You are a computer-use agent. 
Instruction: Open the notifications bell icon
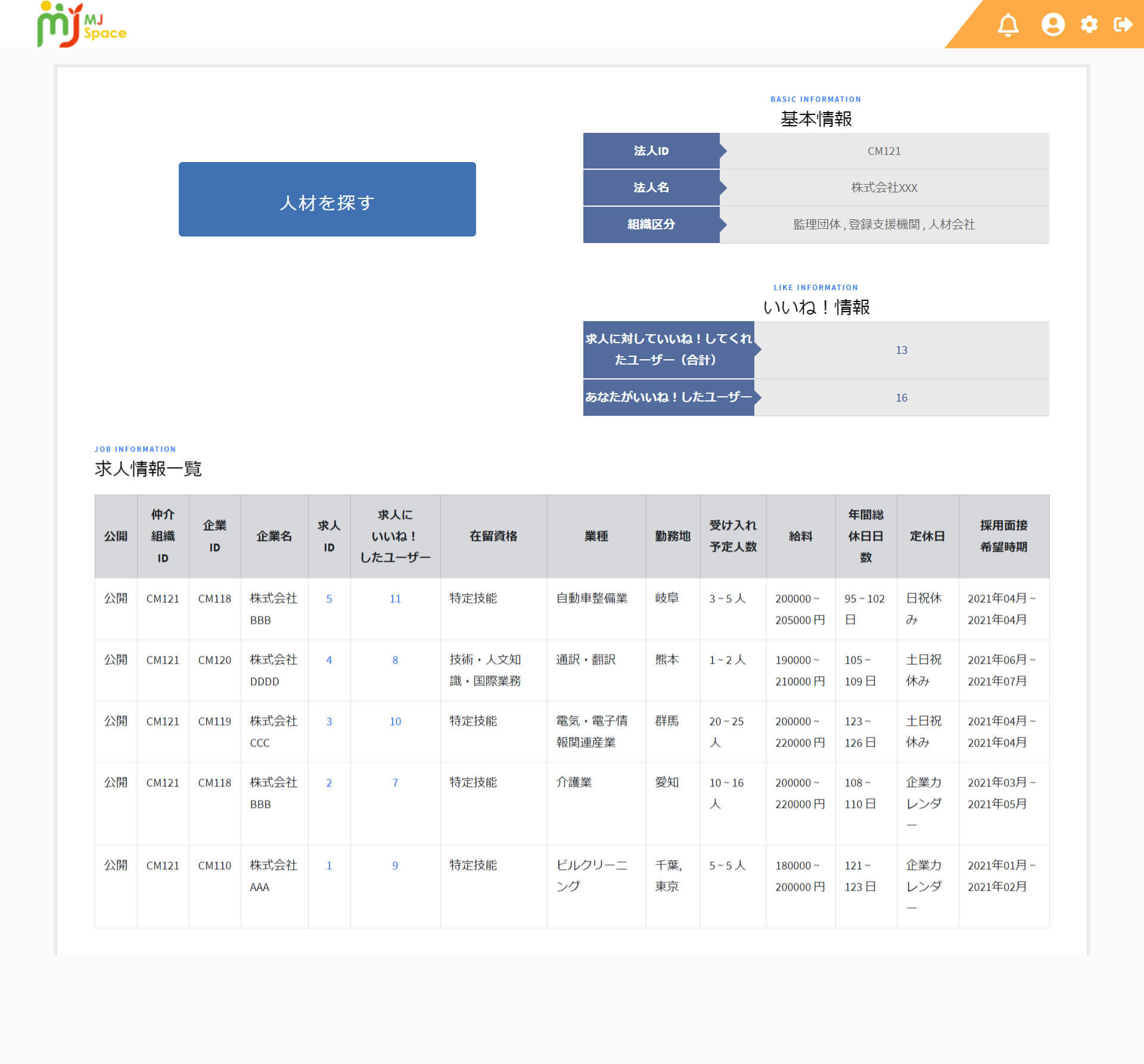click(1008, 25)
